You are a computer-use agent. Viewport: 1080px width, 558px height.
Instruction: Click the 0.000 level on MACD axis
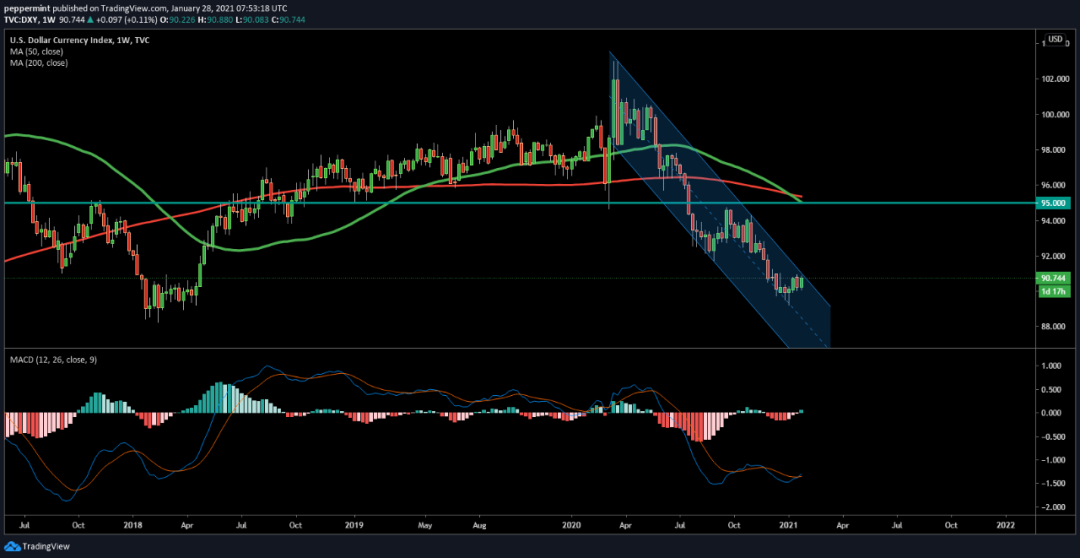1050,412
